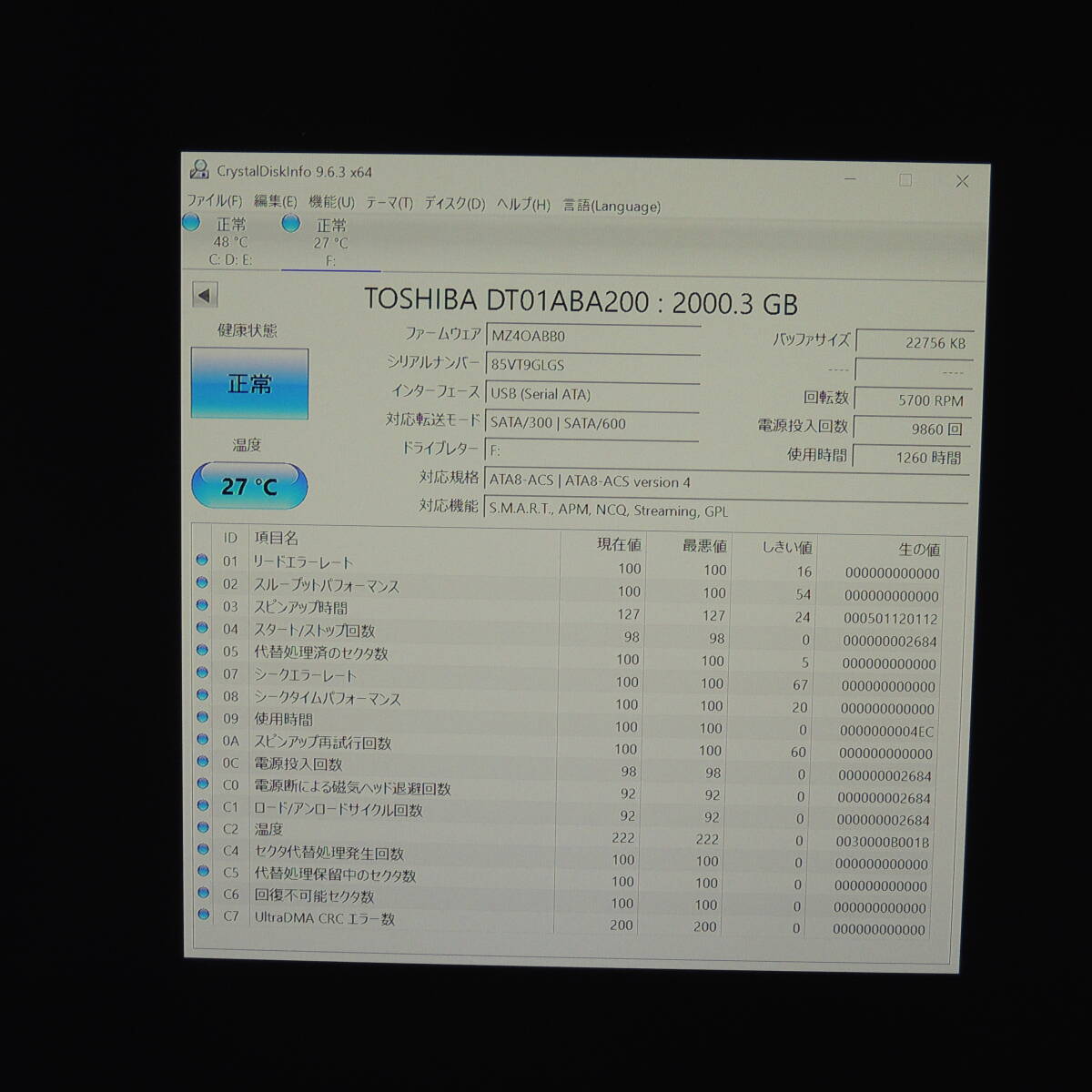Click status dot for 04 スタート/ストップ回数
The height and width of the screenshot is (1092, 1092).
point(202,627)
